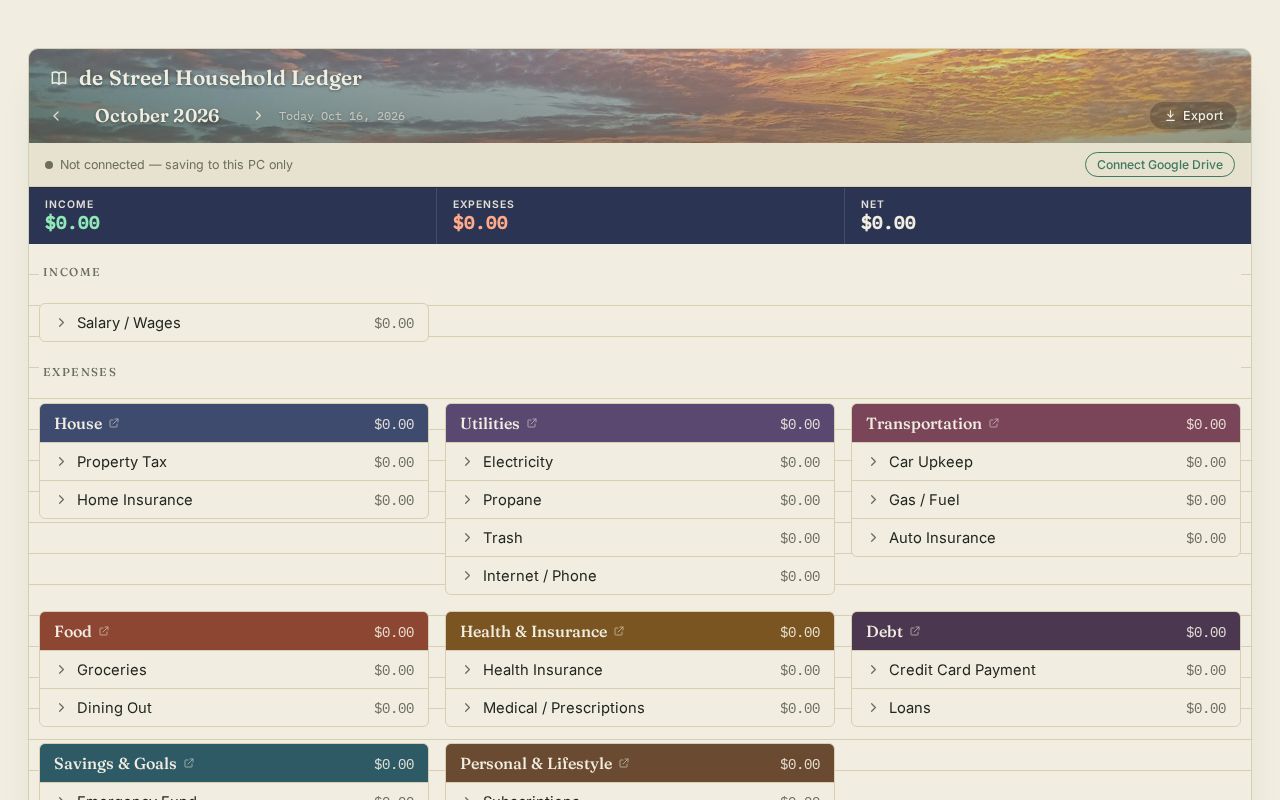The image size is (1280, 800).
Task: Expand the Loans row
Action: [x=1046, y=708]
